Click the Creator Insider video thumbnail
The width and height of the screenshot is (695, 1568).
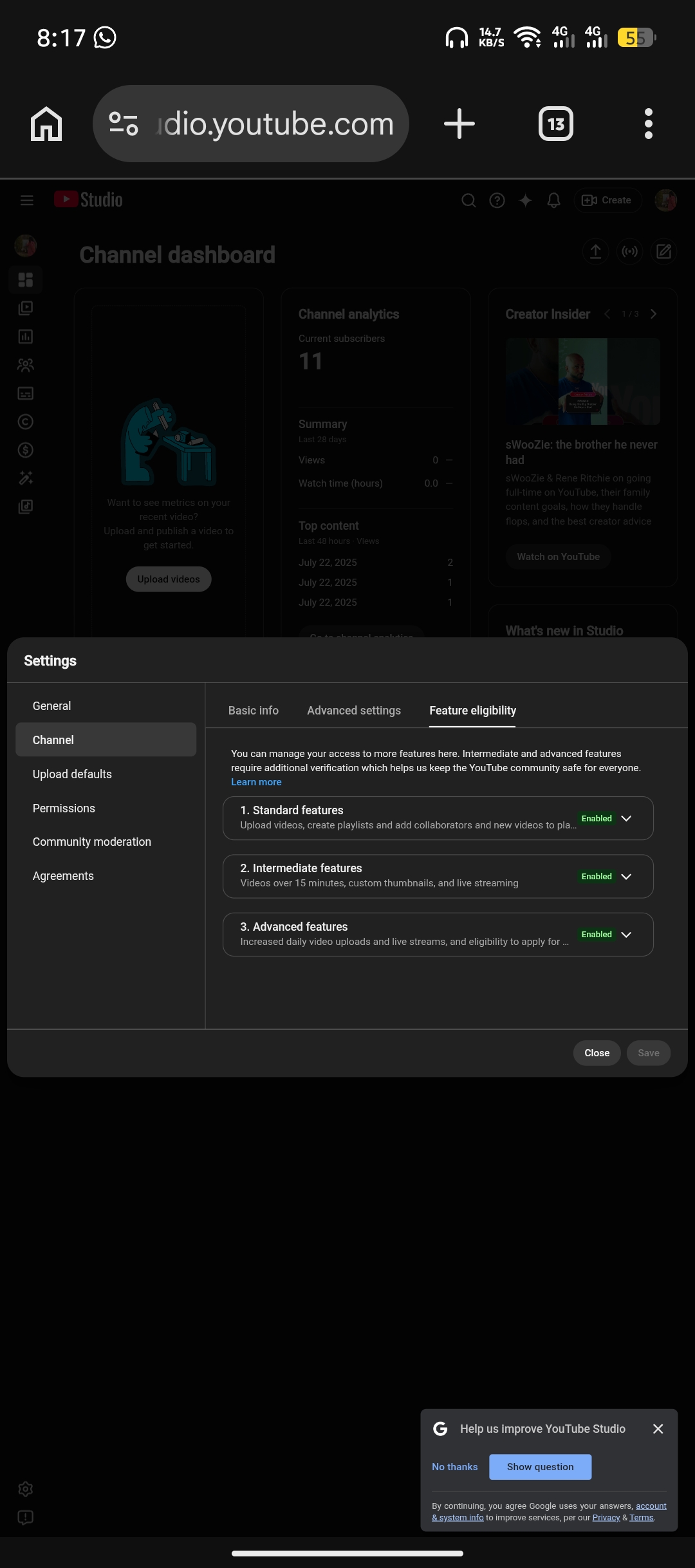tap(583, 382)
